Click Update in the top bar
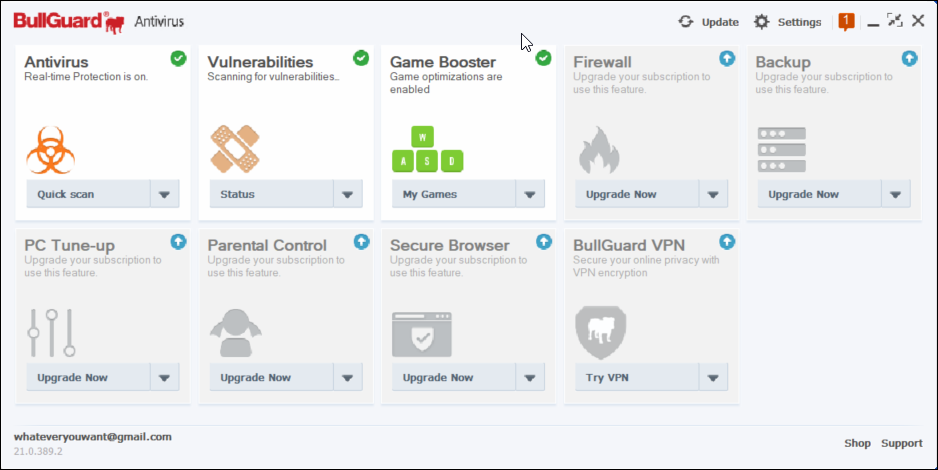The width and height of the screenshot is (938, 470). 709,22
